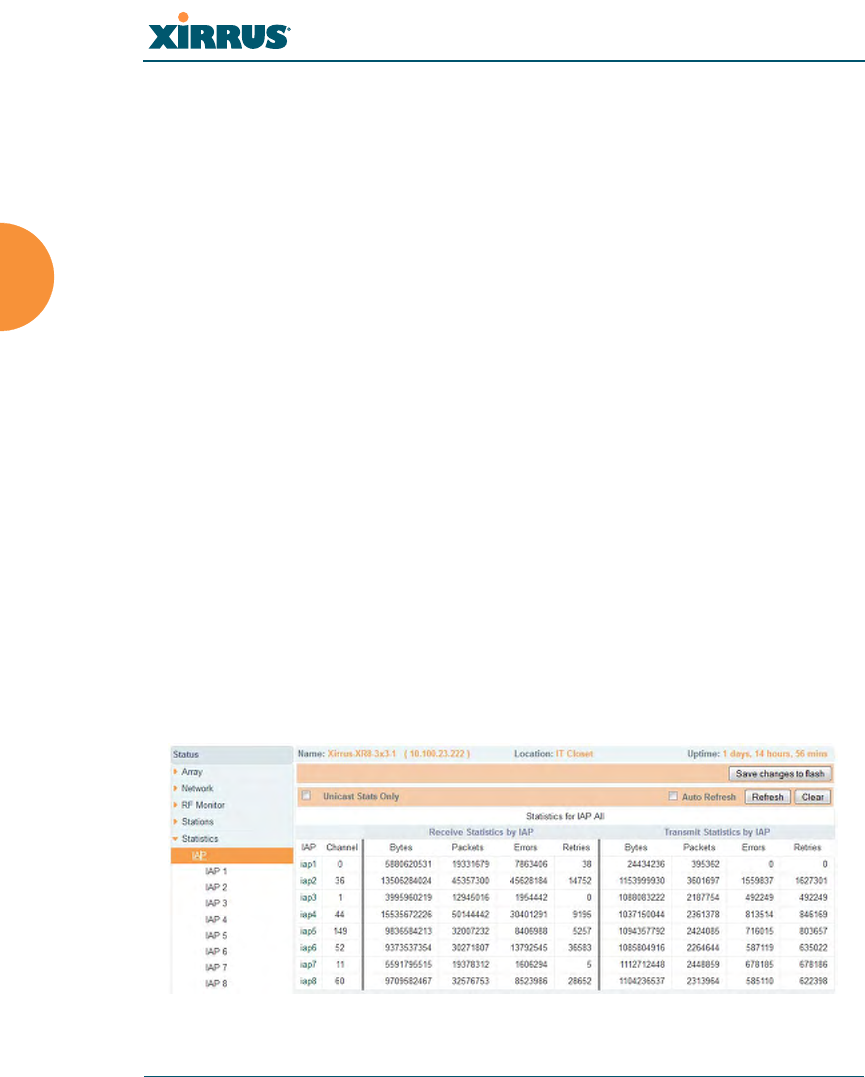Click the Transmit Statistics by IAP header
865x1077 pixels.
coord(717,832)
